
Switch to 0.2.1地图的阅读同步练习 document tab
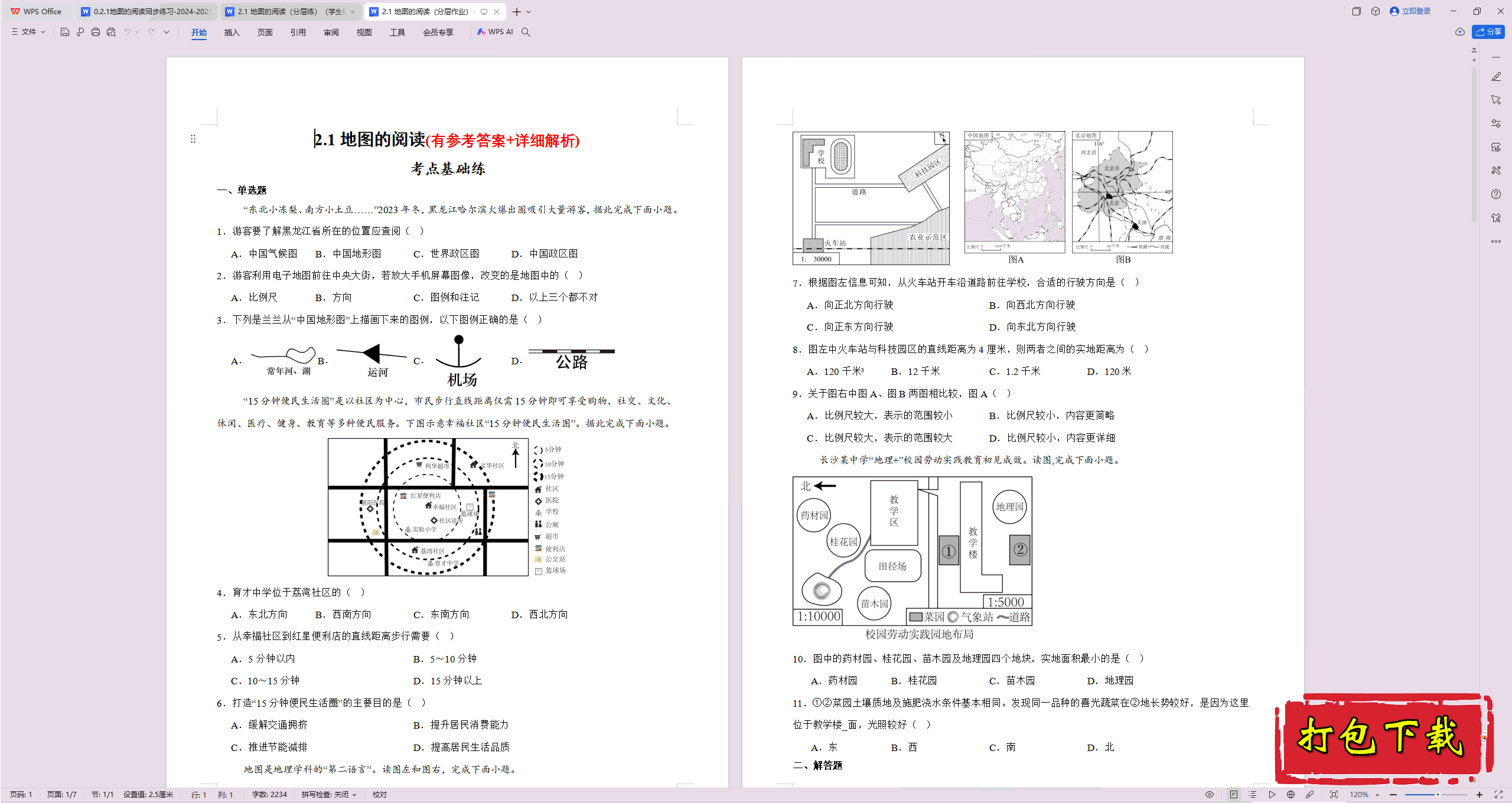pyautogui.click(x=146, y=11)
